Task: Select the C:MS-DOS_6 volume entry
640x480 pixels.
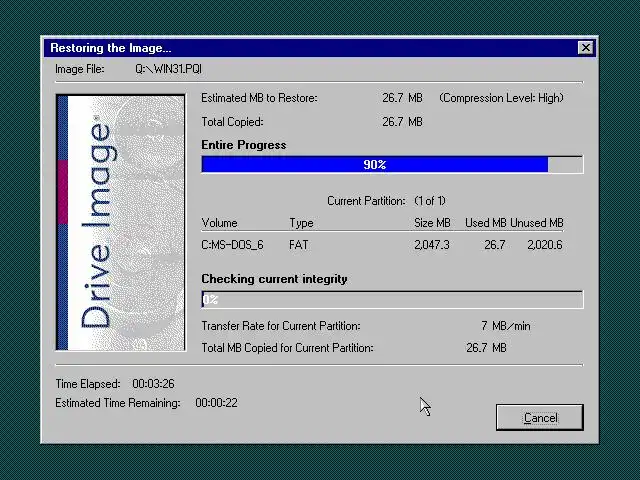Action: (232, 245)
